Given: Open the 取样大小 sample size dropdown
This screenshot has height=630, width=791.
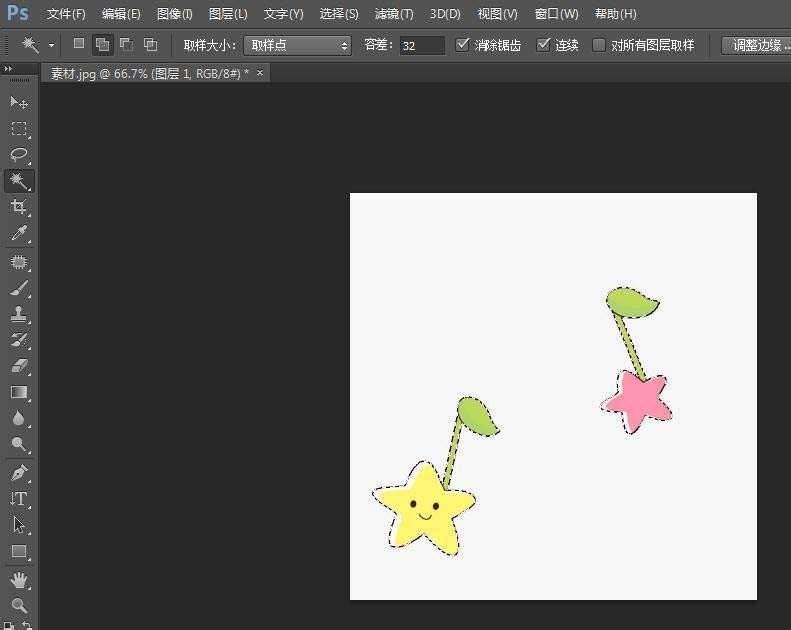Looking at the screenshot, I should coord(297,46).
